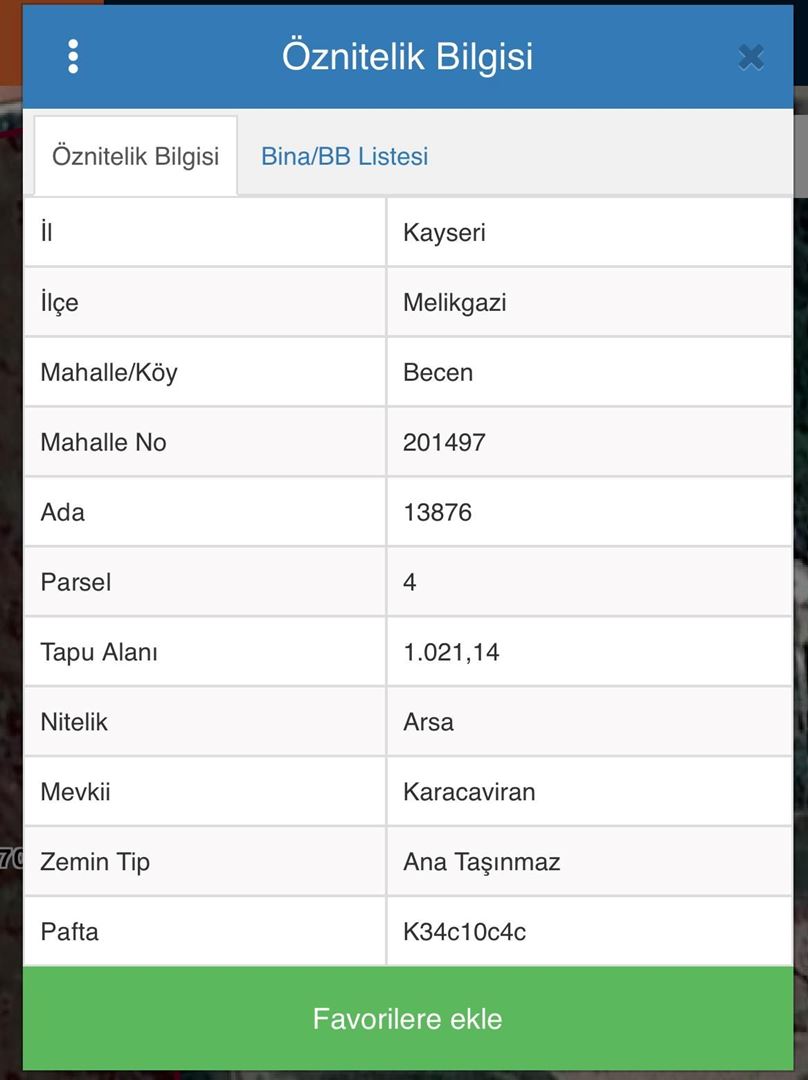This screenshot has height=1080, width=808.
Task: Select the Tapu Alanı row label
Action: pyautogui.click(x=99, y=652)
